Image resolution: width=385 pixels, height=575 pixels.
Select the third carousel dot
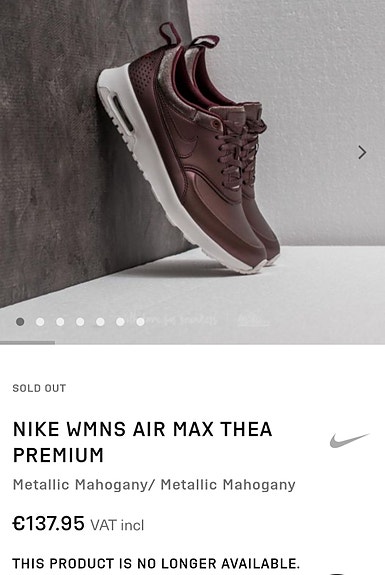(60, 322)
